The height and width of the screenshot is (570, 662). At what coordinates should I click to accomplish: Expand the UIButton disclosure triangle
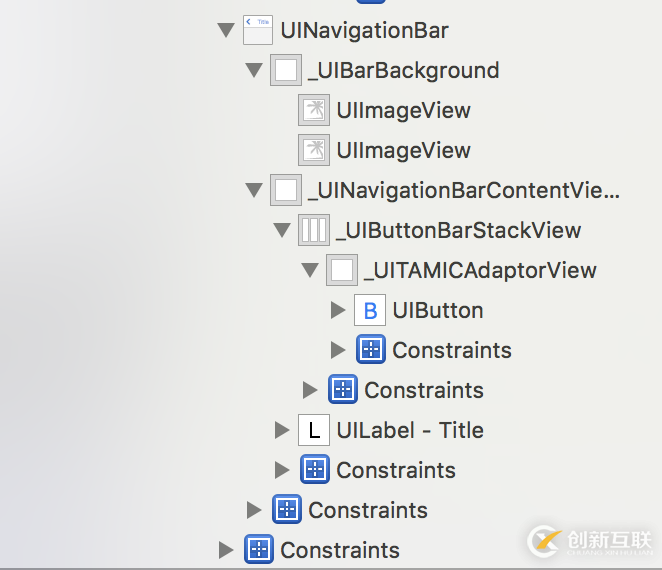tap(338, 310)
